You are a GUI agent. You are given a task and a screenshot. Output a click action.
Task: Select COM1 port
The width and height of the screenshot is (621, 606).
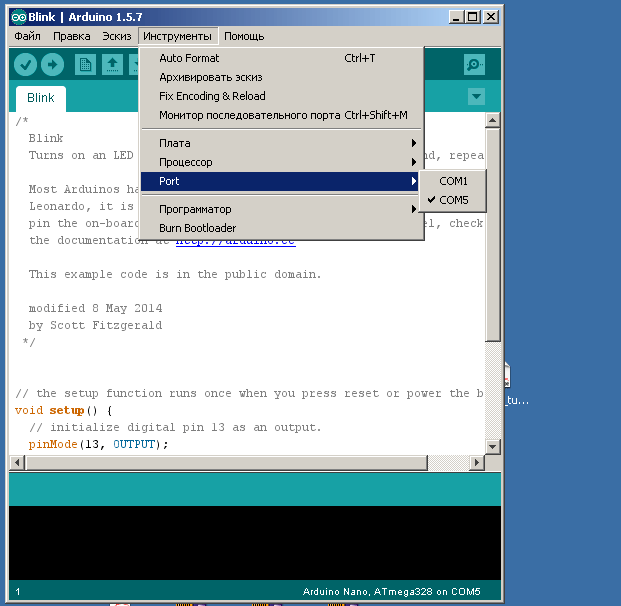[453, 181]
